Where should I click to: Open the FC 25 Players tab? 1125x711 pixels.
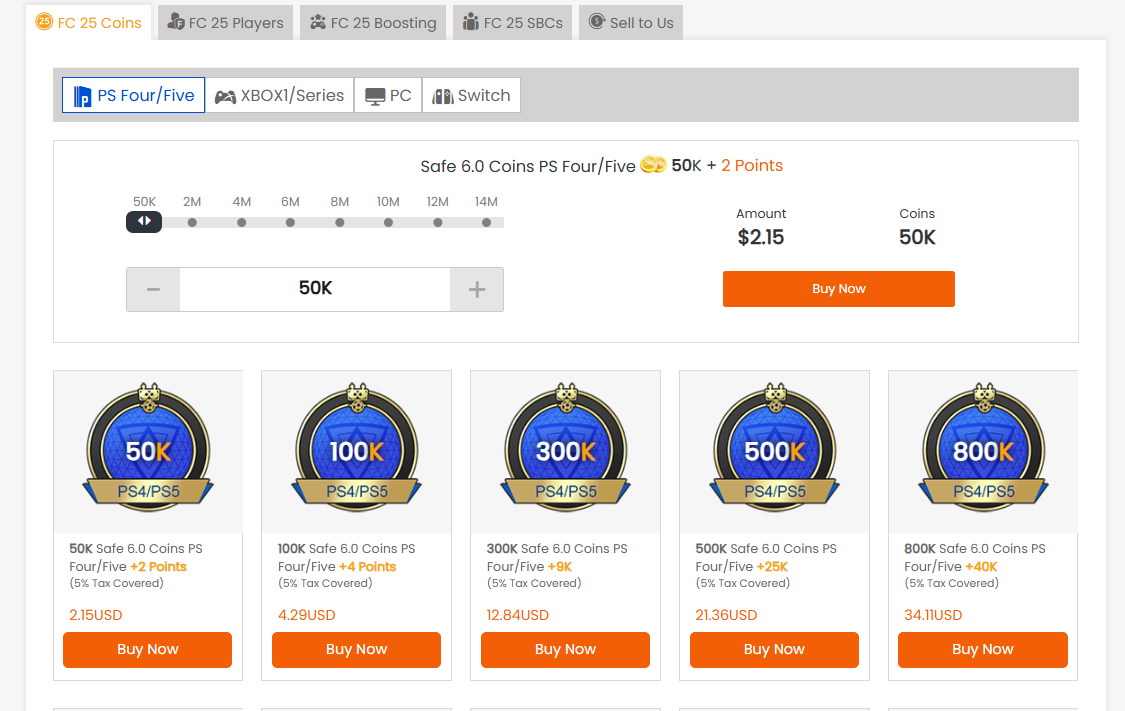[x=225, y=22]
